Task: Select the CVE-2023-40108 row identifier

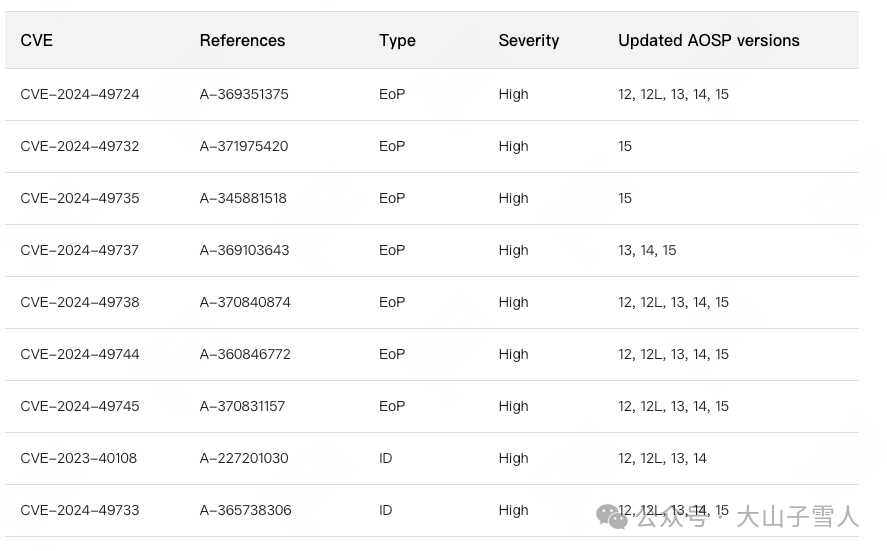Action: [x=79, y=458]
